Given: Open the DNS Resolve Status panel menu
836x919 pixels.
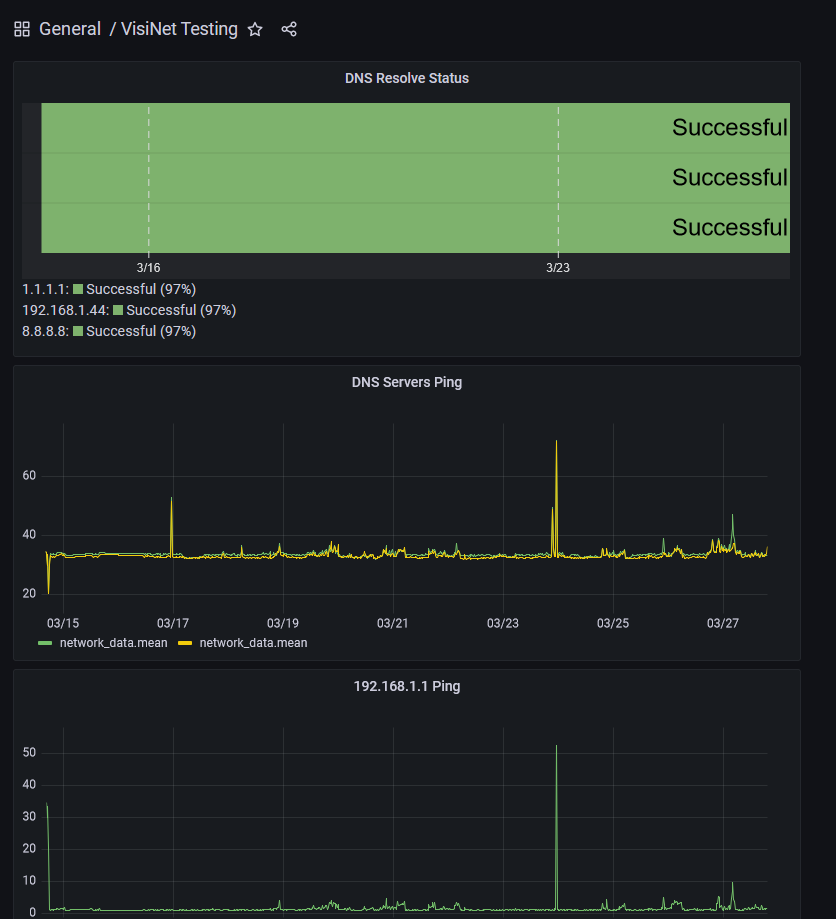Looking at the screenshot, I should pyautogui.click(x=406, y=78).
